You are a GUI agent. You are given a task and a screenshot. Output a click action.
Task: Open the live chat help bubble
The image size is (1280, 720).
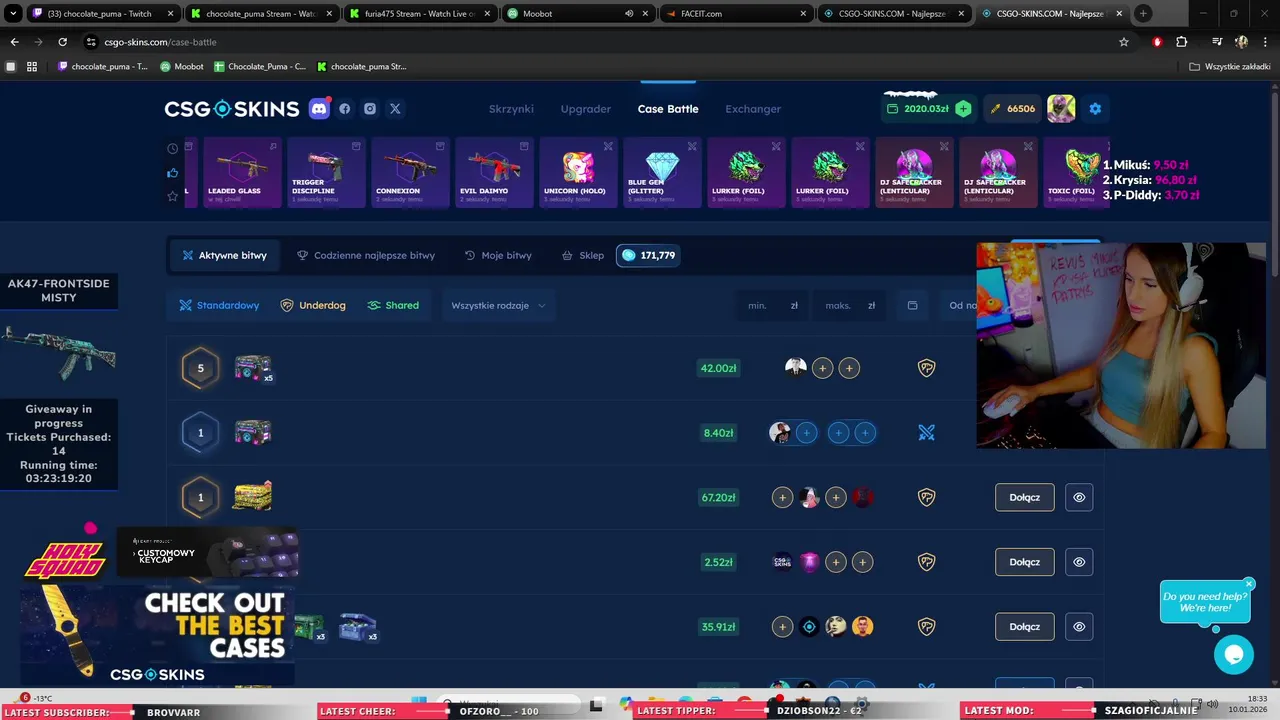tap(1234, 655)
